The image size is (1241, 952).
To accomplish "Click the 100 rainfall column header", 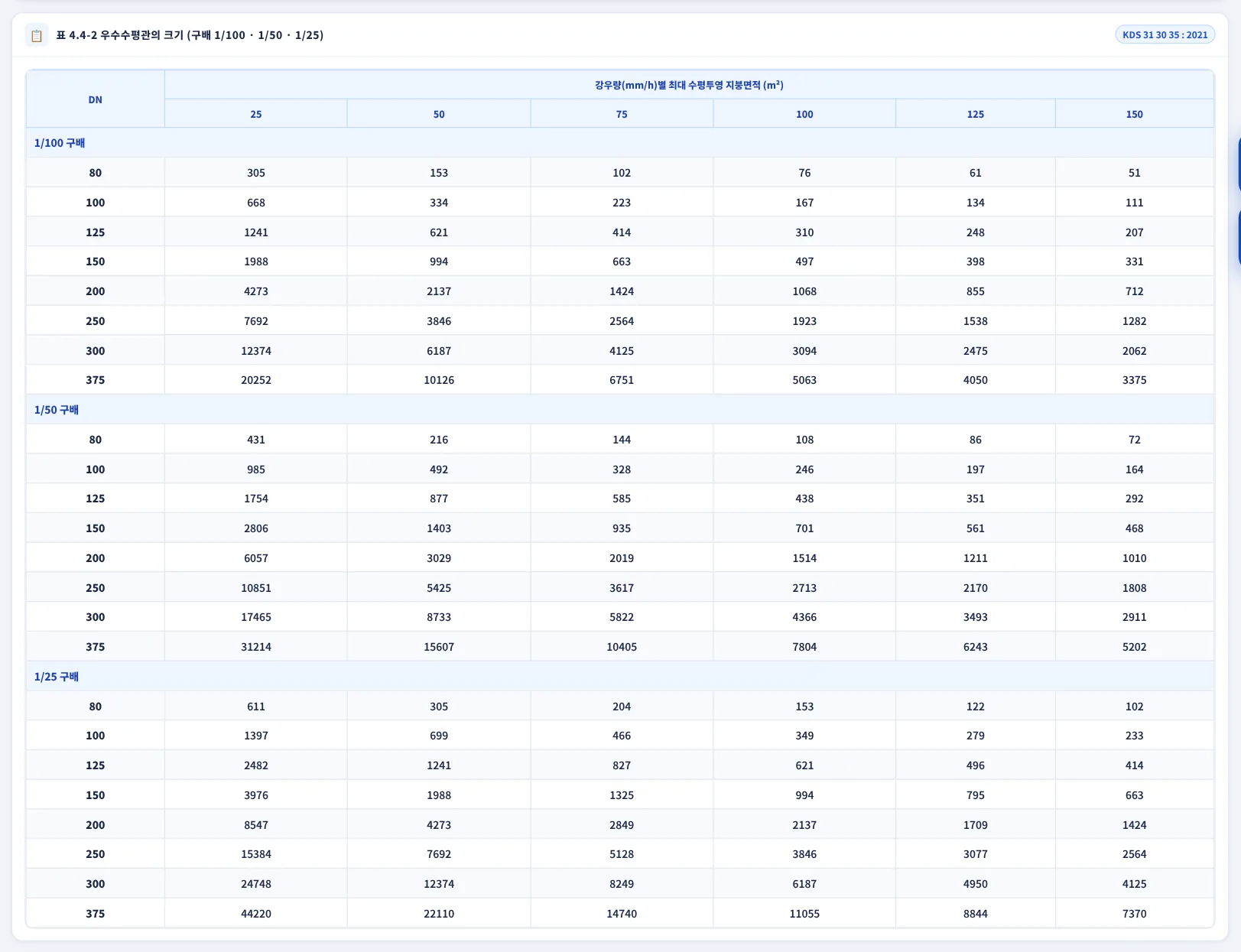I will [804, 114].
